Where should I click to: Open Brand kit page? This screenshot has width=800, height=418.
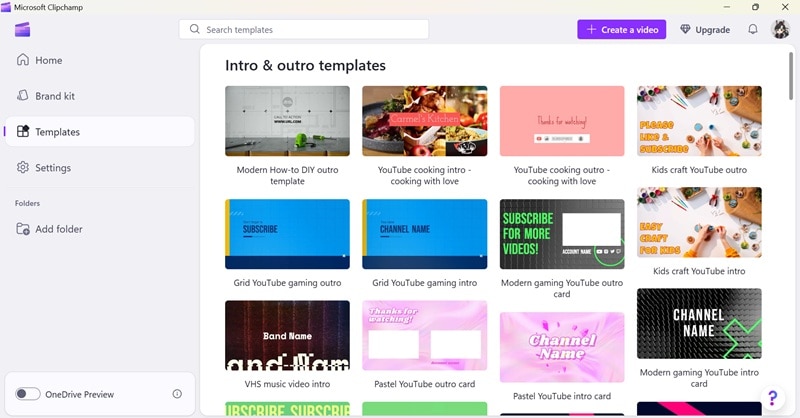click(x=100, y=95)
